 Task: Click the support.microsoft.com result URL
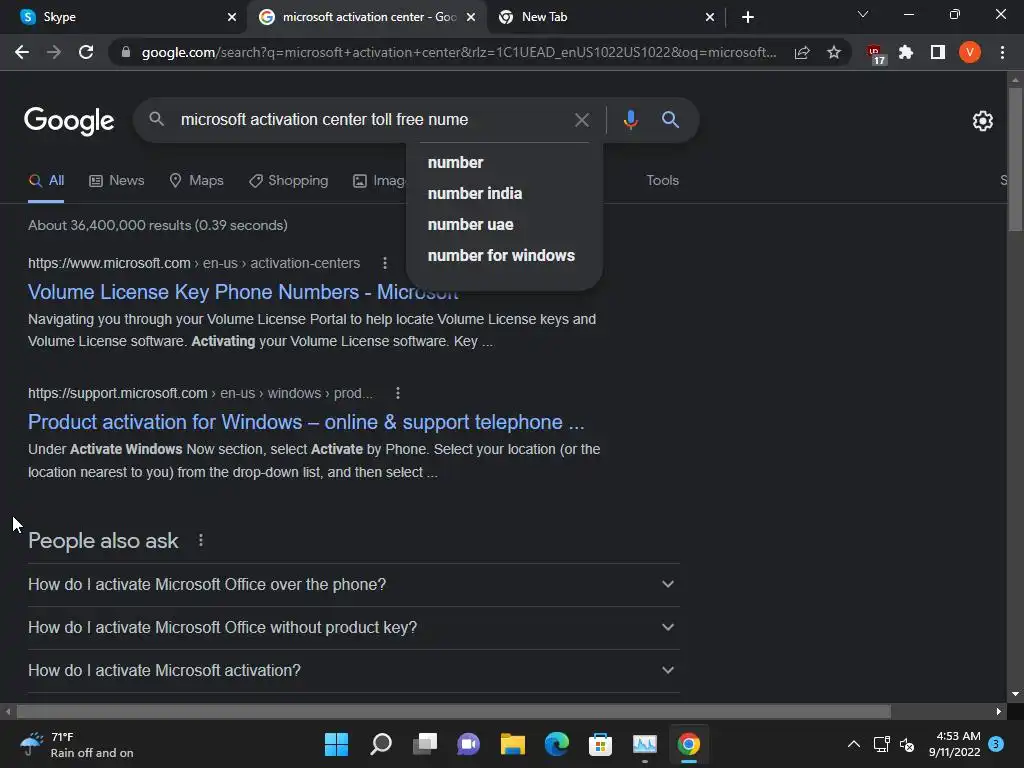tap(200, 393)
